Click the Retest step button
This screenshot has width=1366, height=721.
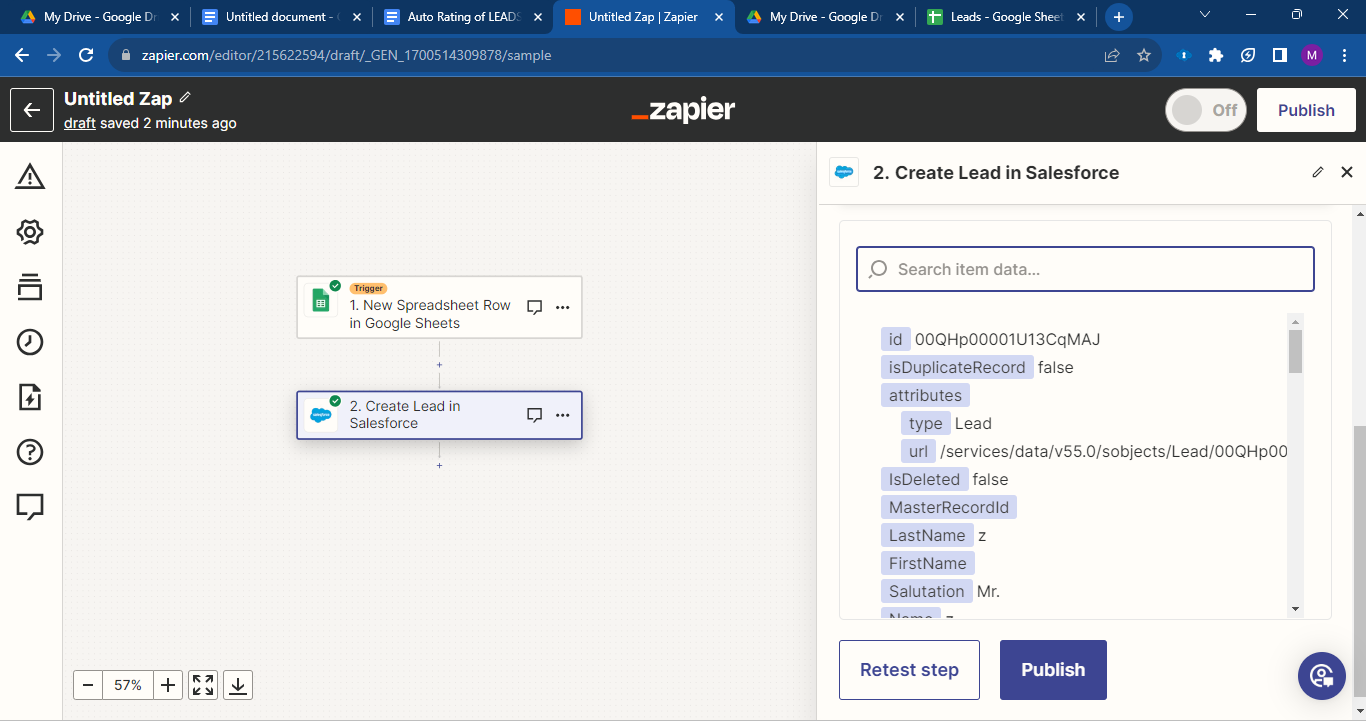tap(909, 670)
